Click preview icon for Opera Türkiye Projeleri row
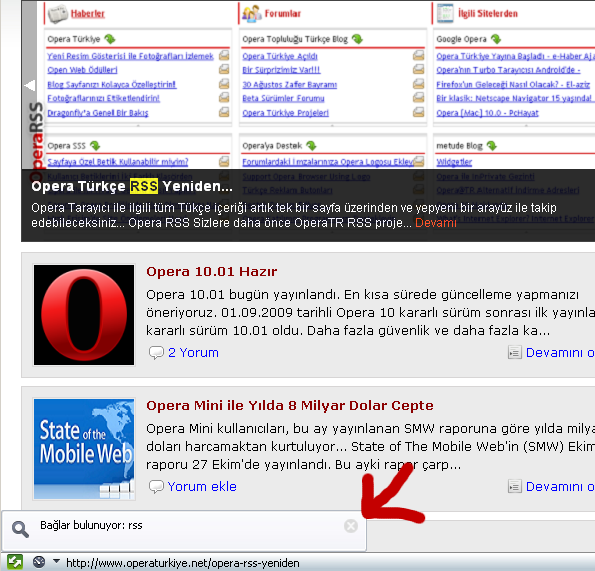 (x=419, y=112)
